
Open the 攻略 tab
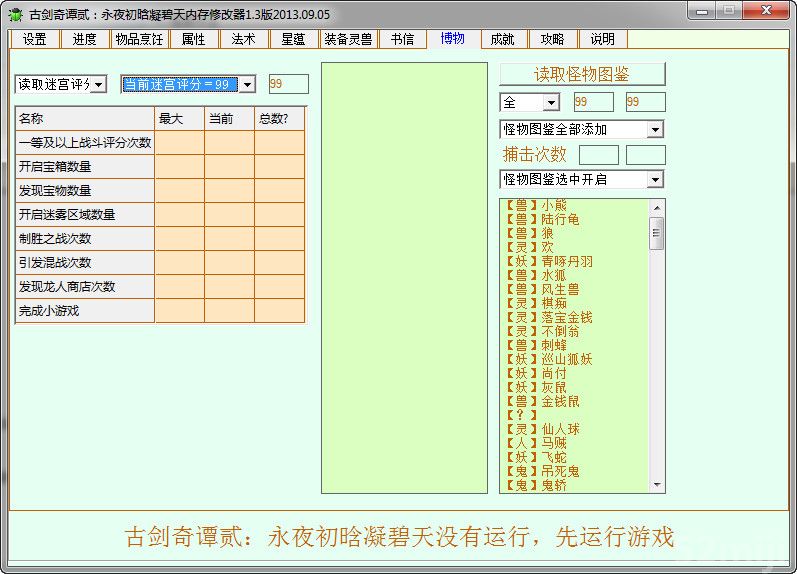pos(553,39)
